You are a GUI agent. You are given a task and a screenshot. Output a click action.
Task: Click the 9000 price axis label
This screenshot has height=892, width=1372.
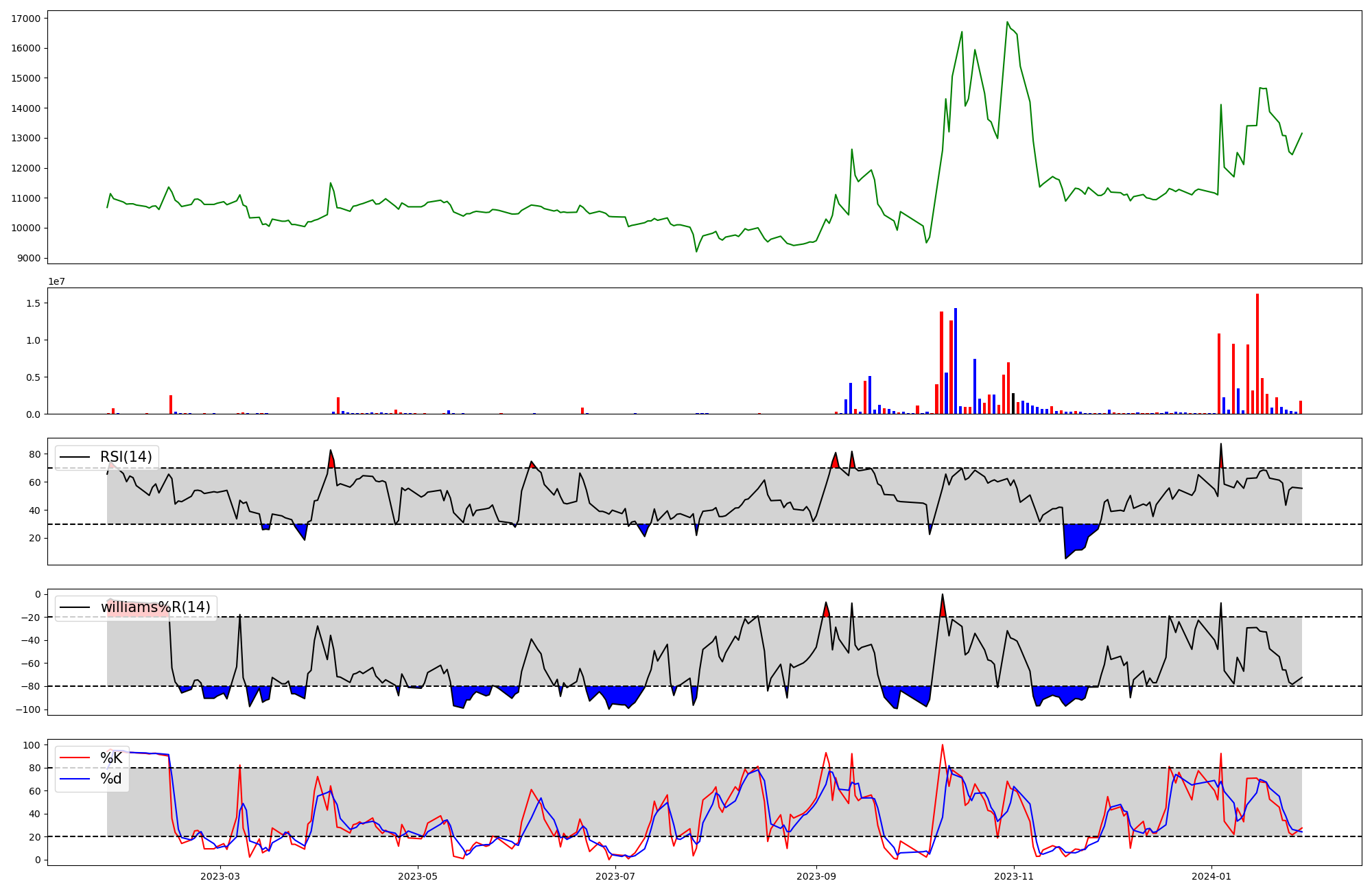[x=28, y=259]
